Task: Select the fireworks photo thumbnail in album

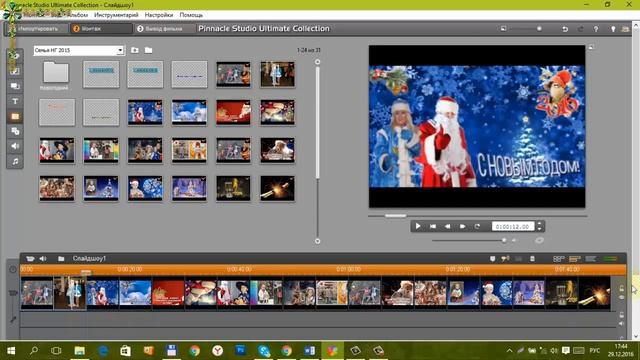Action: click(277, 188)
